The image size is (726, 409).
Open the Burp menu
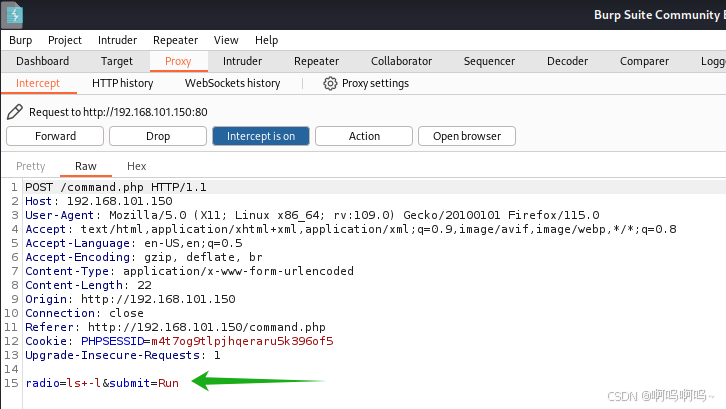click(21, 40)
